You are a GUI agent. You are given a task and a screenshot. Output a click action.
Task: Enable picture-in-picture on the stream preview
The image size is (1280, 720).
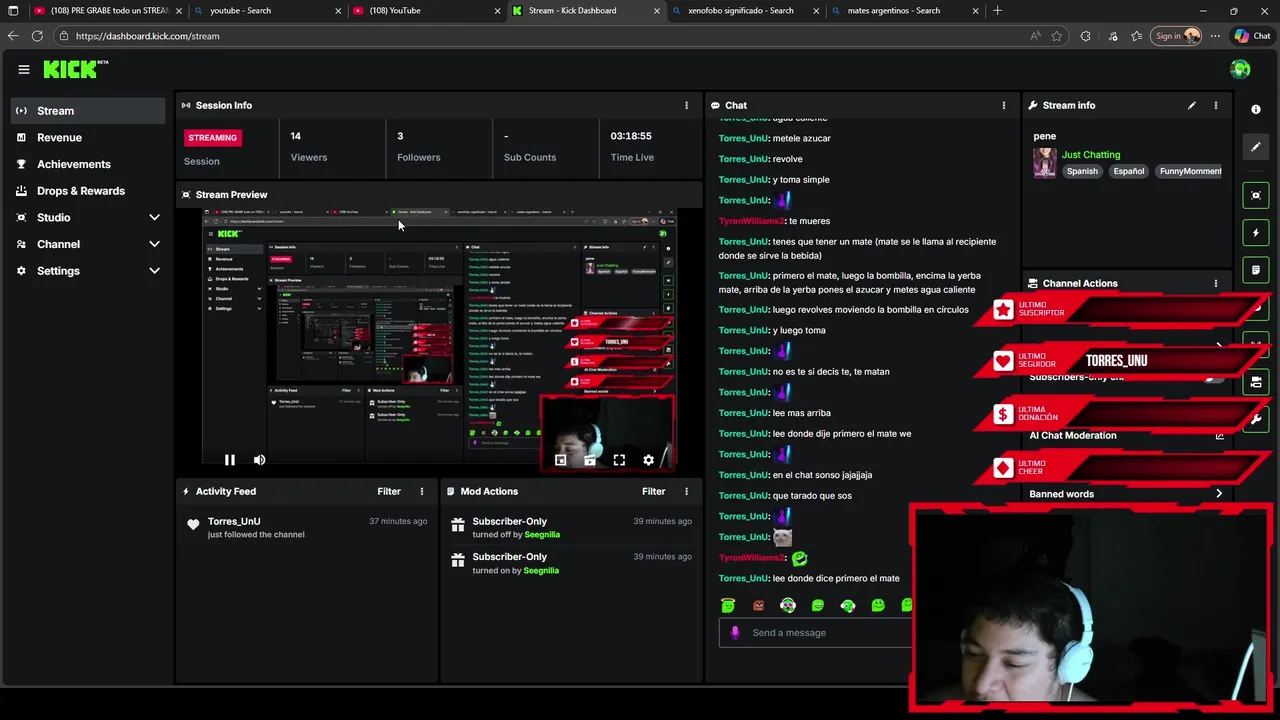(560, 460)
